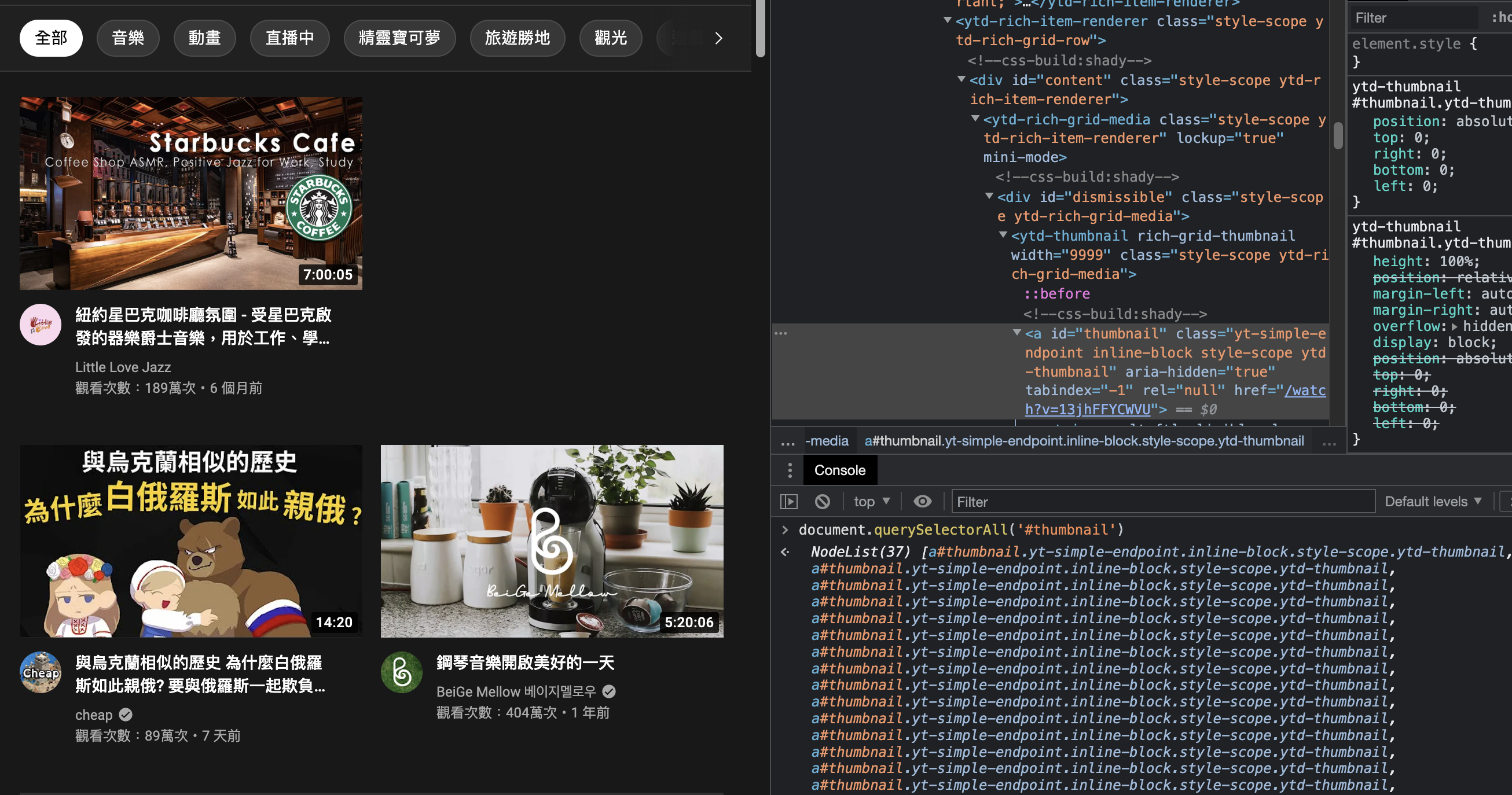Click the Little Love Jazz channel avatar
The image size is (1512, 795).
(x=41, y=325)
